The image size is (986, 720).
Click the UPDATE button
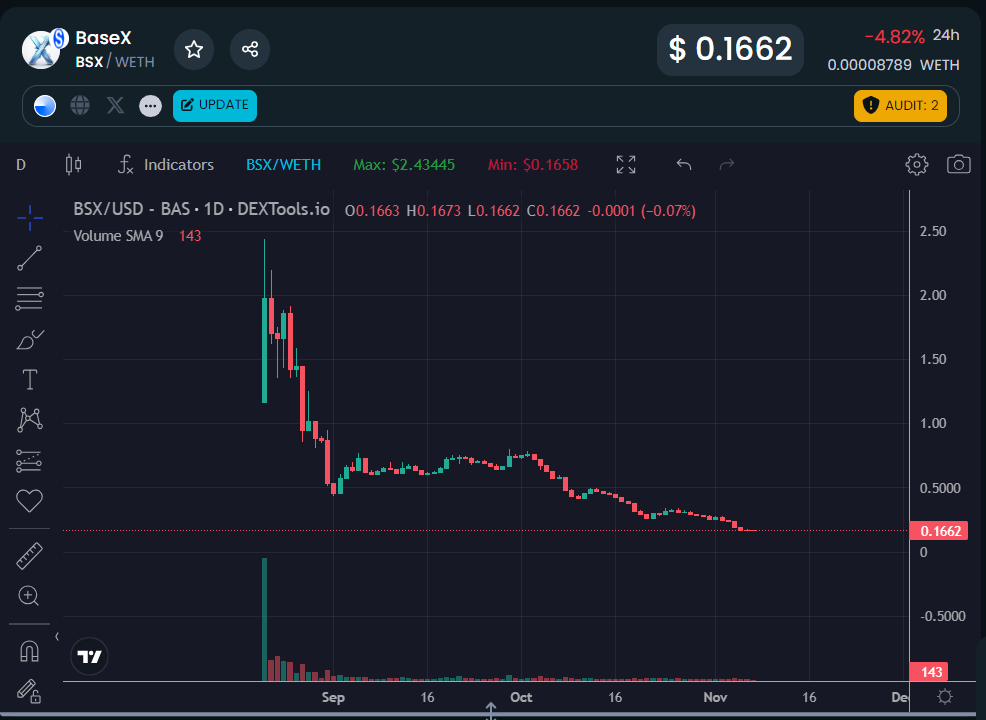tap(214, 105)
